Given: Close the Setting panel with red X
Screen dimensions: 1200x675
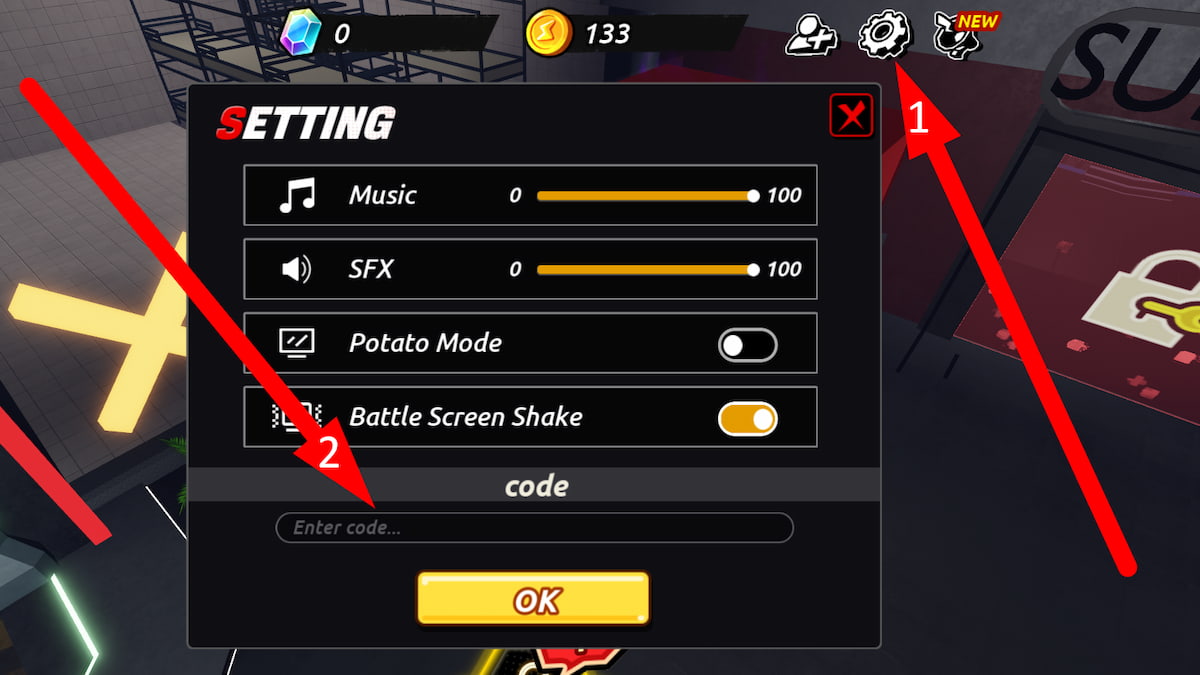Looking at the screenshot, I should (x=851, y=117).
